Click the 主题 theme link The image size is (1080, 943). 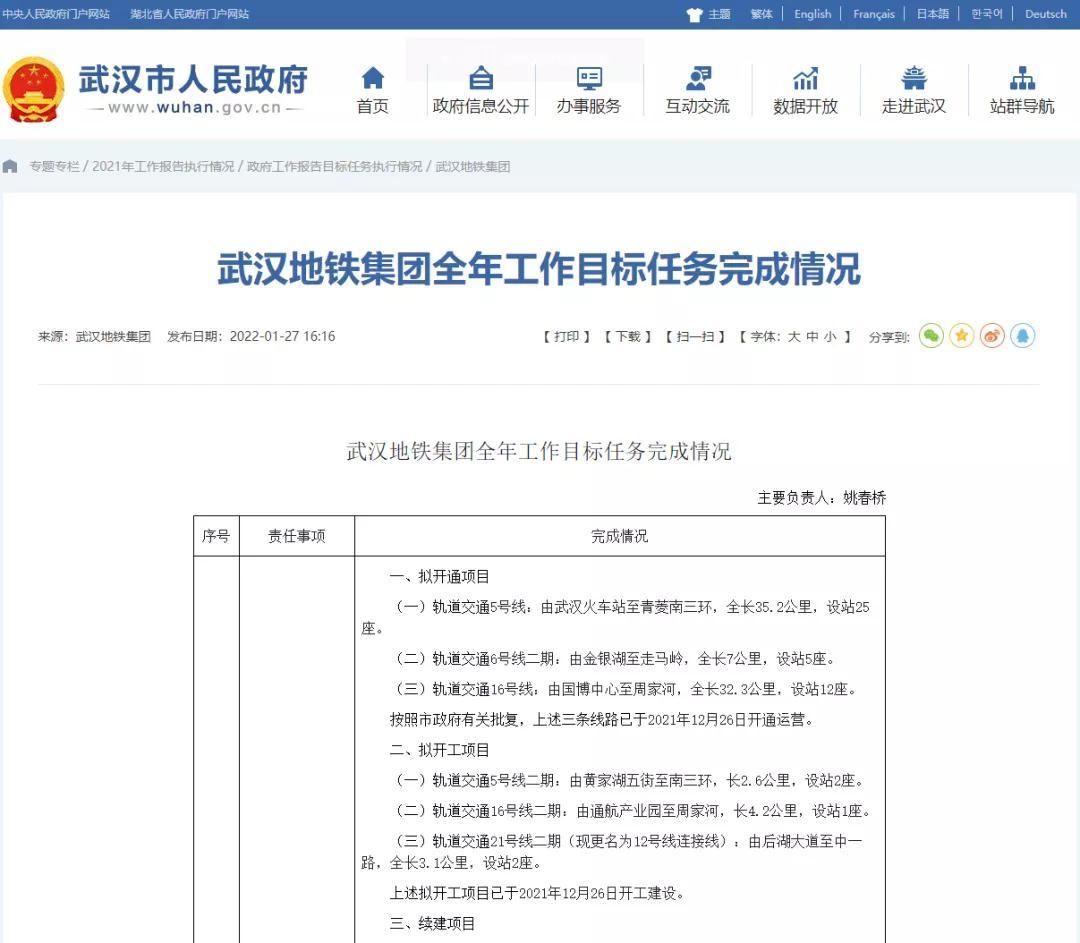720,14
